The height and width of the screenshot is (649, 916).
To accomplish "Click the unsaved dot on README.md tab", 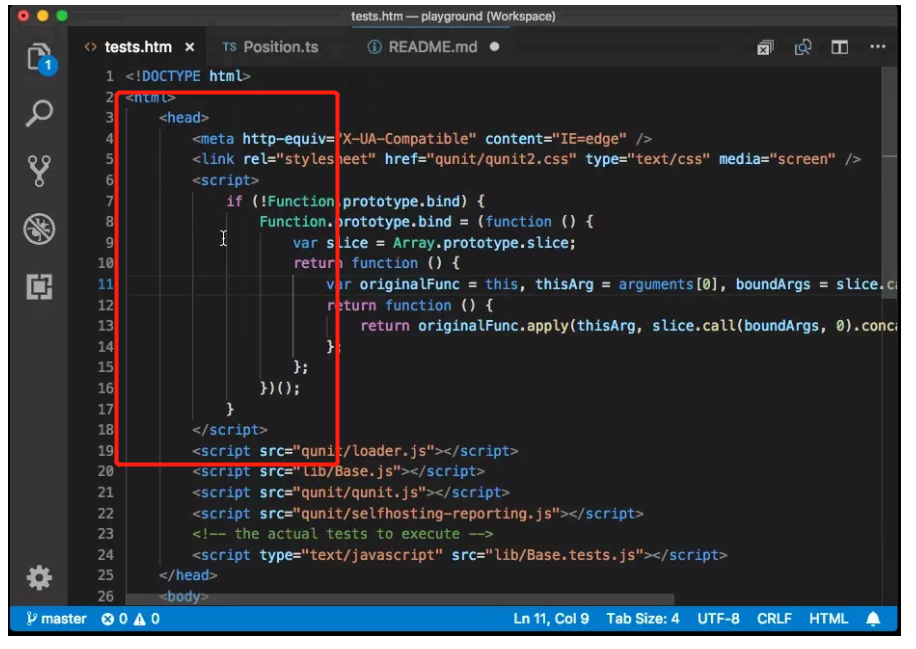I will [495, 47].
